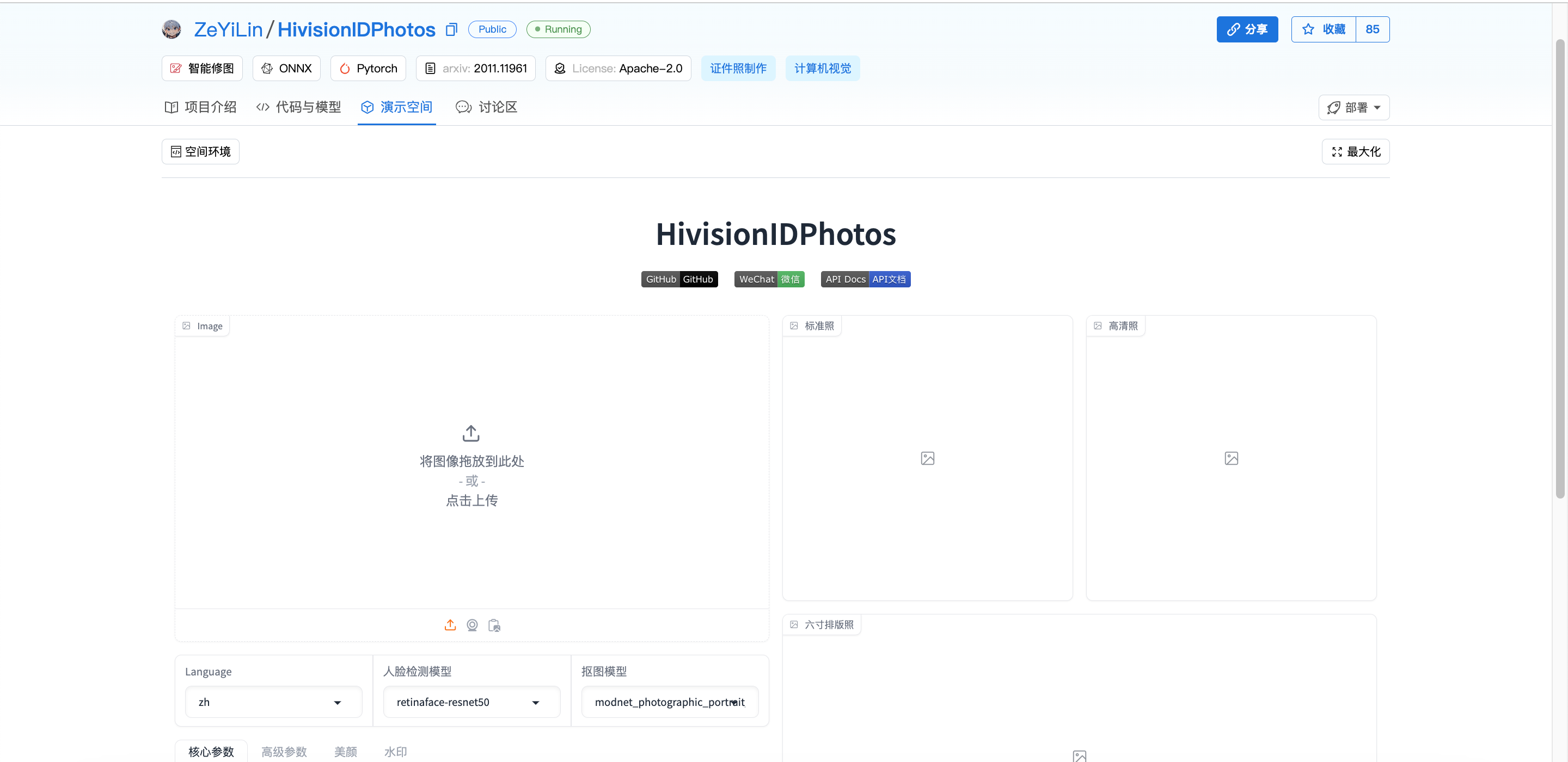The height and width of the screenshot is (762, 1568).
Task: Click the ZeYiLin user avatar
Action: click(x=171, y=29)
